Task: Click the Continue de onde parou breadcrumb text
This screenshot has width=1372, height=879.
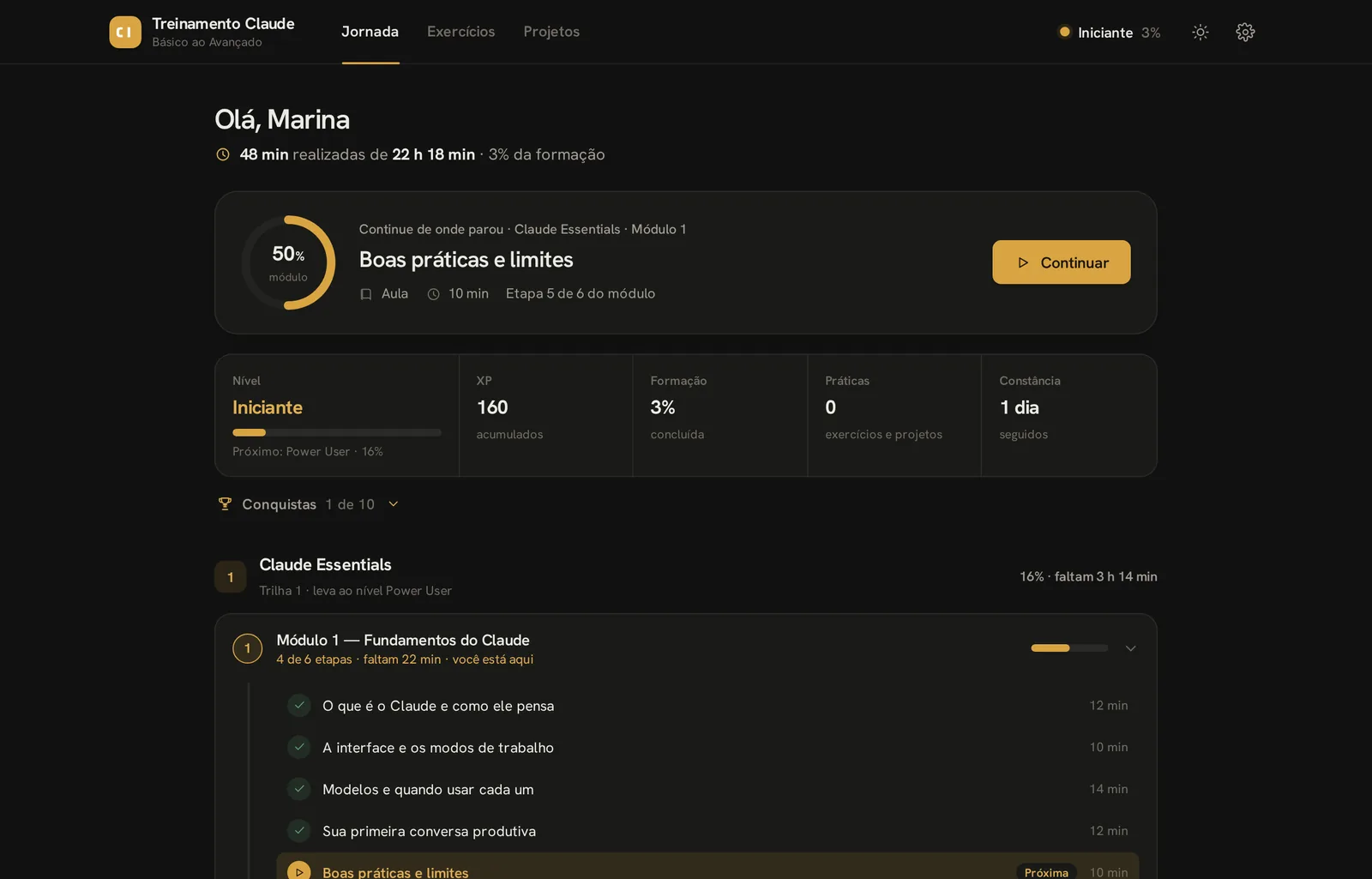Action: tap(522, 229)
